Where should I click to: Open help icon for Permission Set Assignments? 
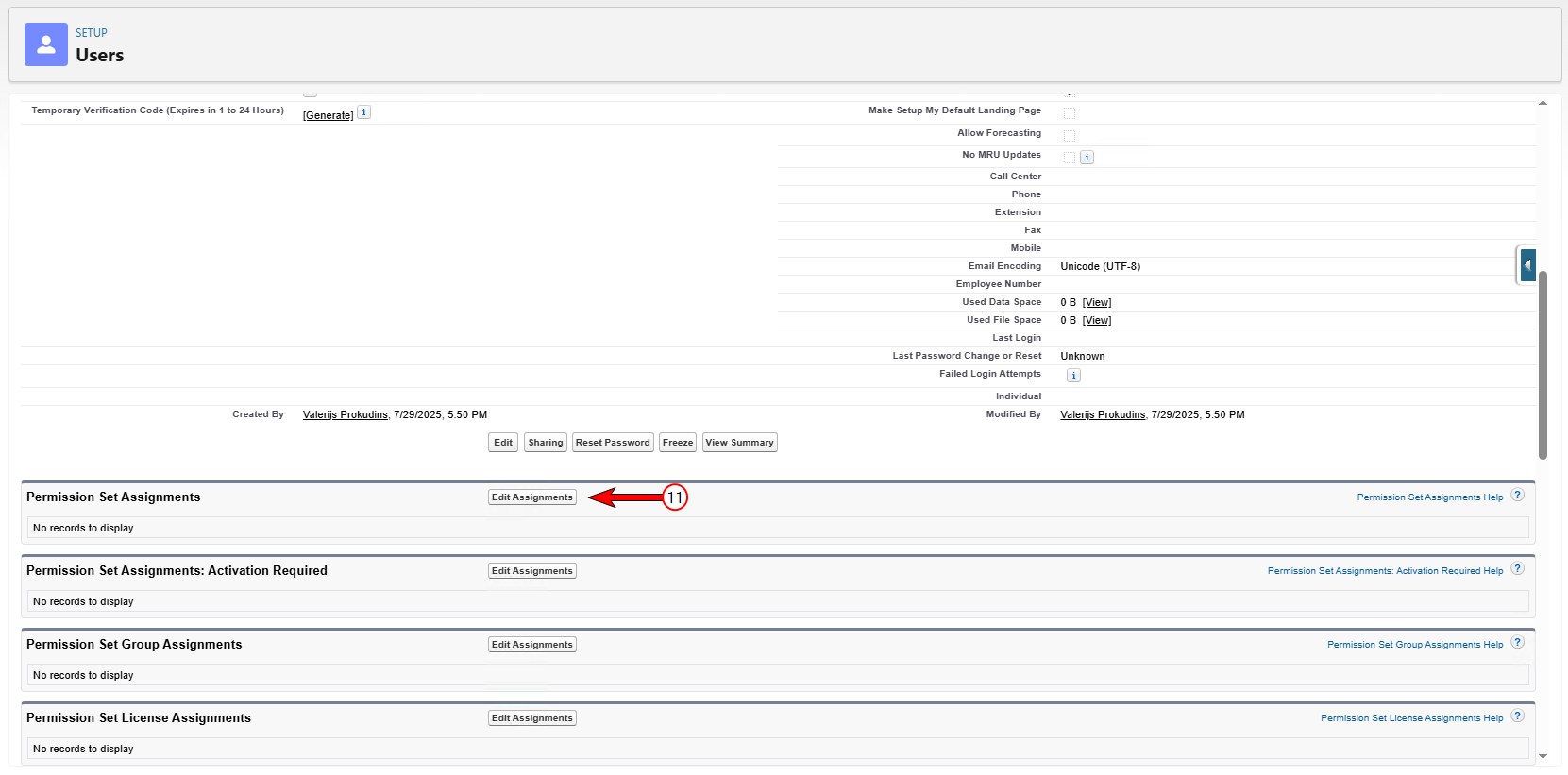1517,496
